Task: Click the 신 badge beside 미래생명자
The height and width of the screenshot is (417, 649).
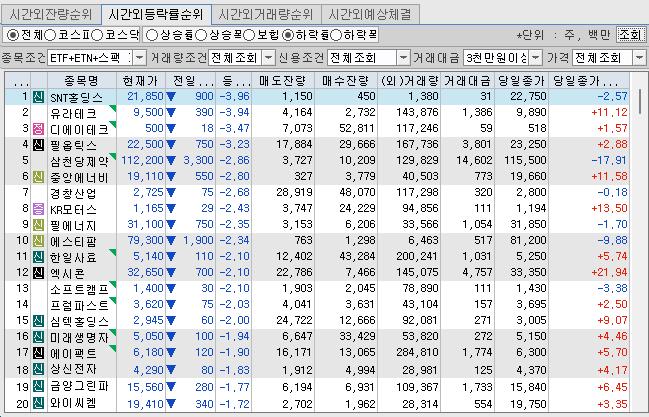Action: [x=38, y=337]
